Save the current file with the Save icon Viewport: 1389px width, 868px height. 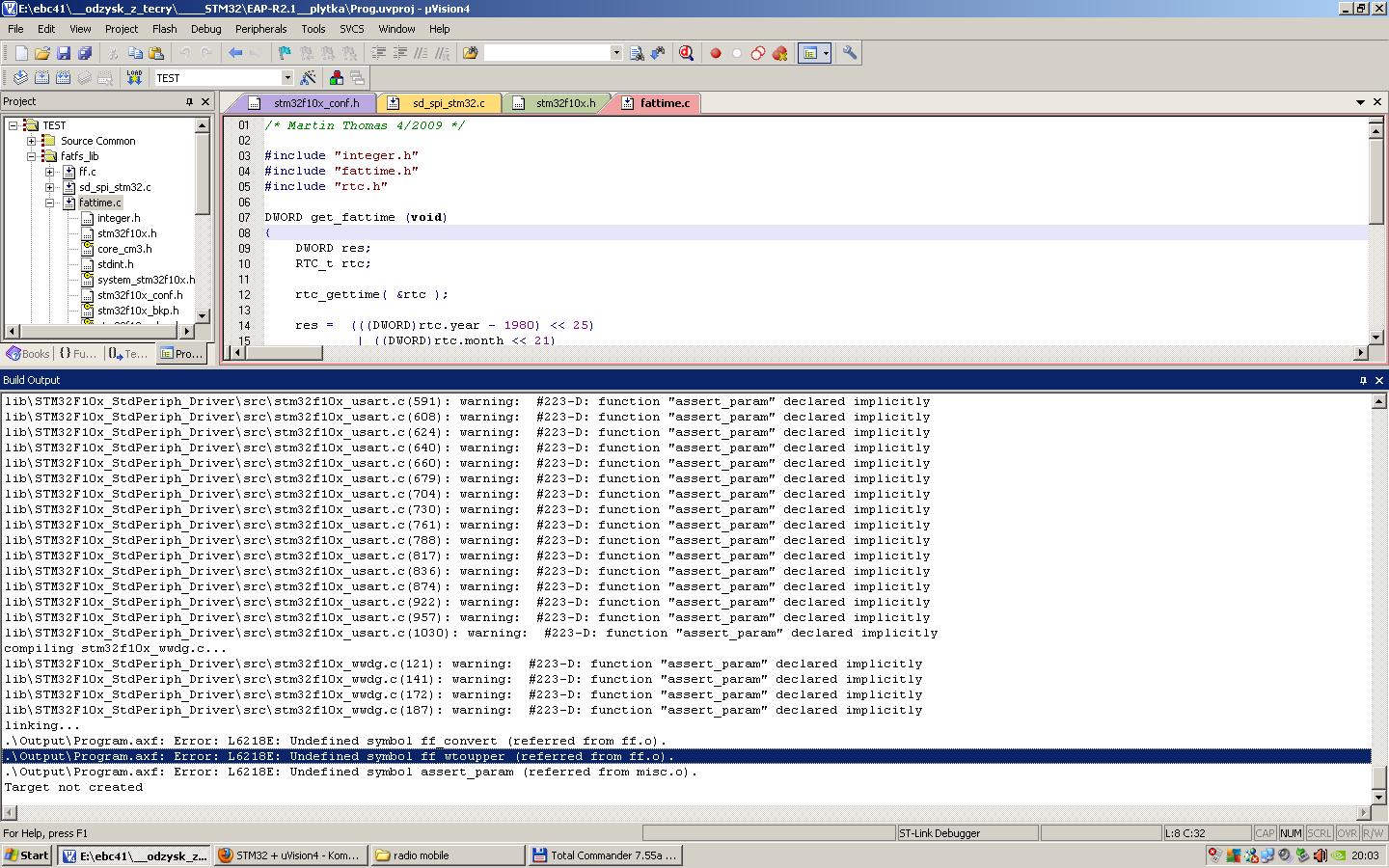[64, 53]
